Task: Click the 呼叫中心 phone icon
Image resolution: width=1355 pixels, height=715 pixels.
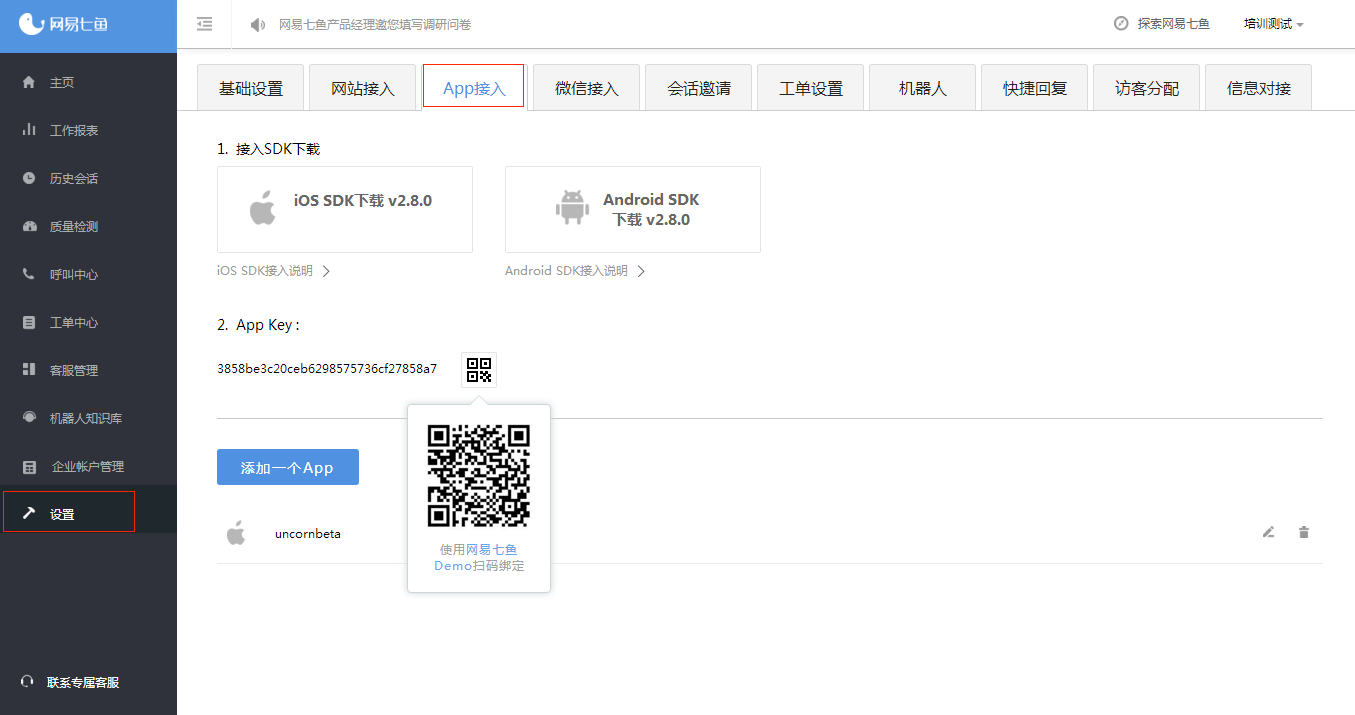Action: click(x=29, y=274)
